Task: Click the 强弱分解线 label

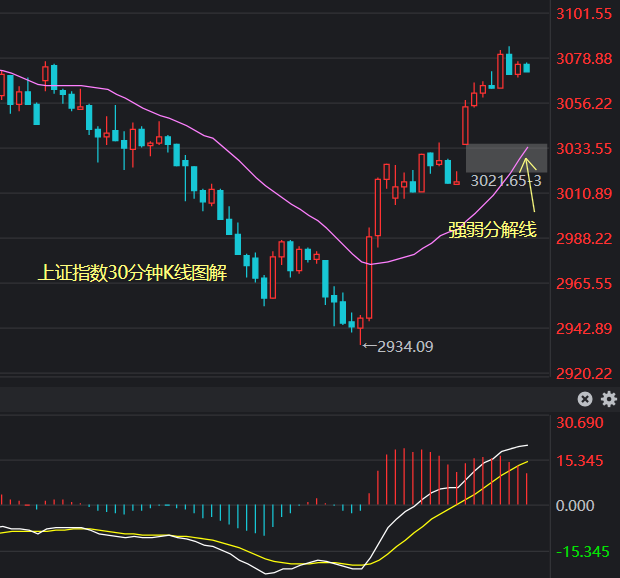Action: [x=493, y=230]
